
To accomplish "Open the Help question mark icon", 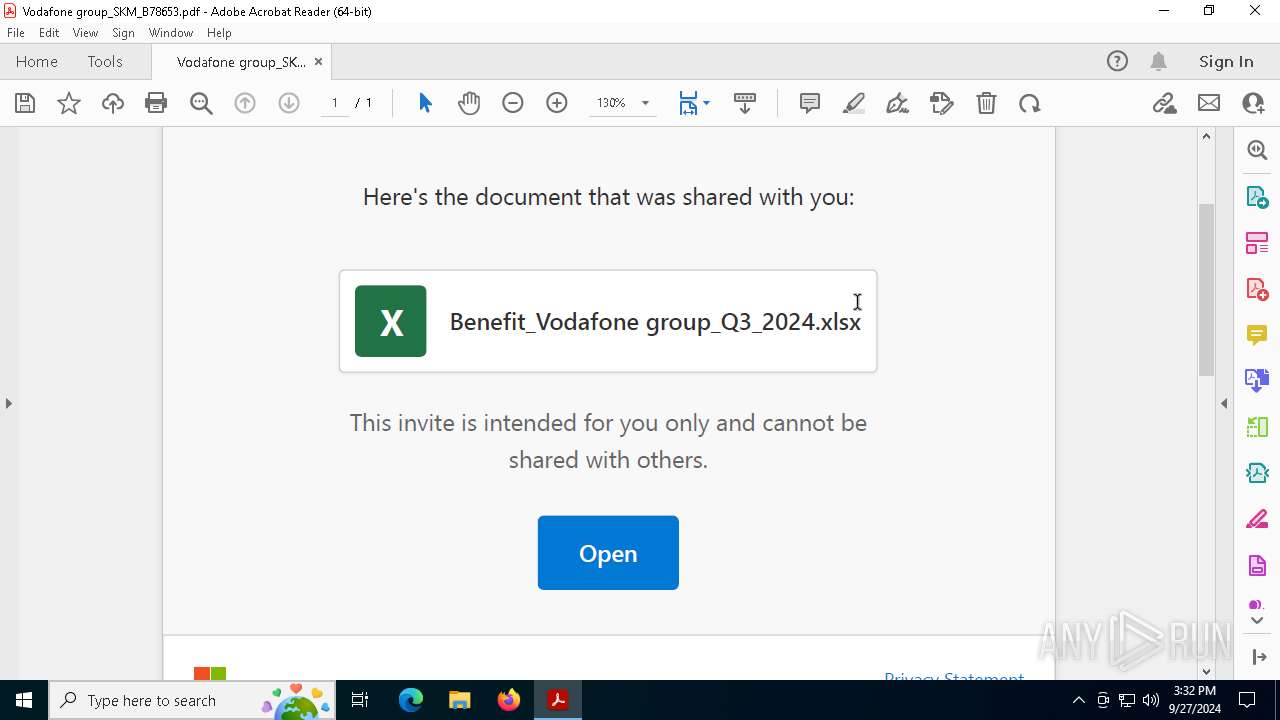I will click(x=1117, y=61).
